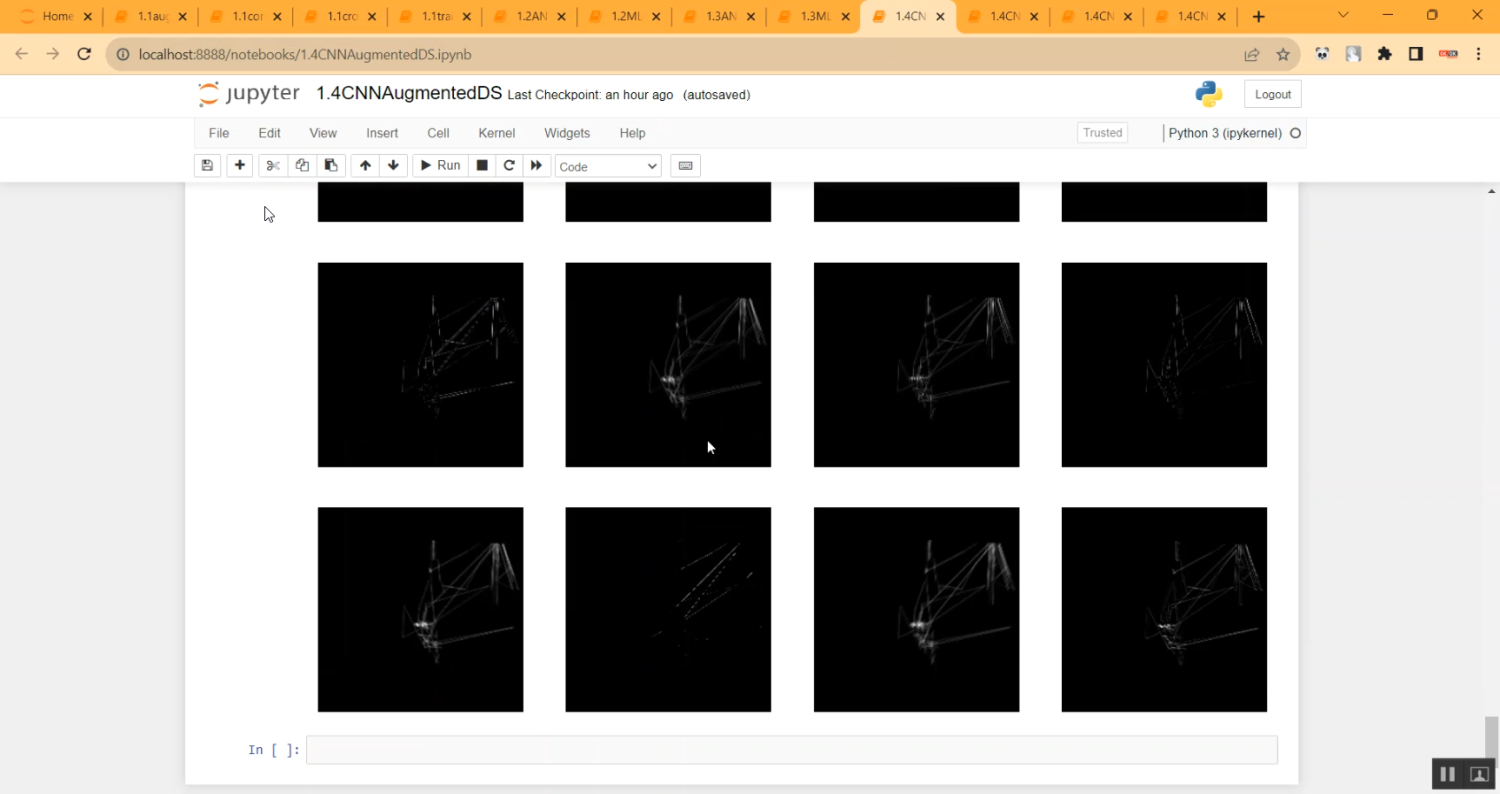Switch to the 1.2ML tab

point(623,17)
